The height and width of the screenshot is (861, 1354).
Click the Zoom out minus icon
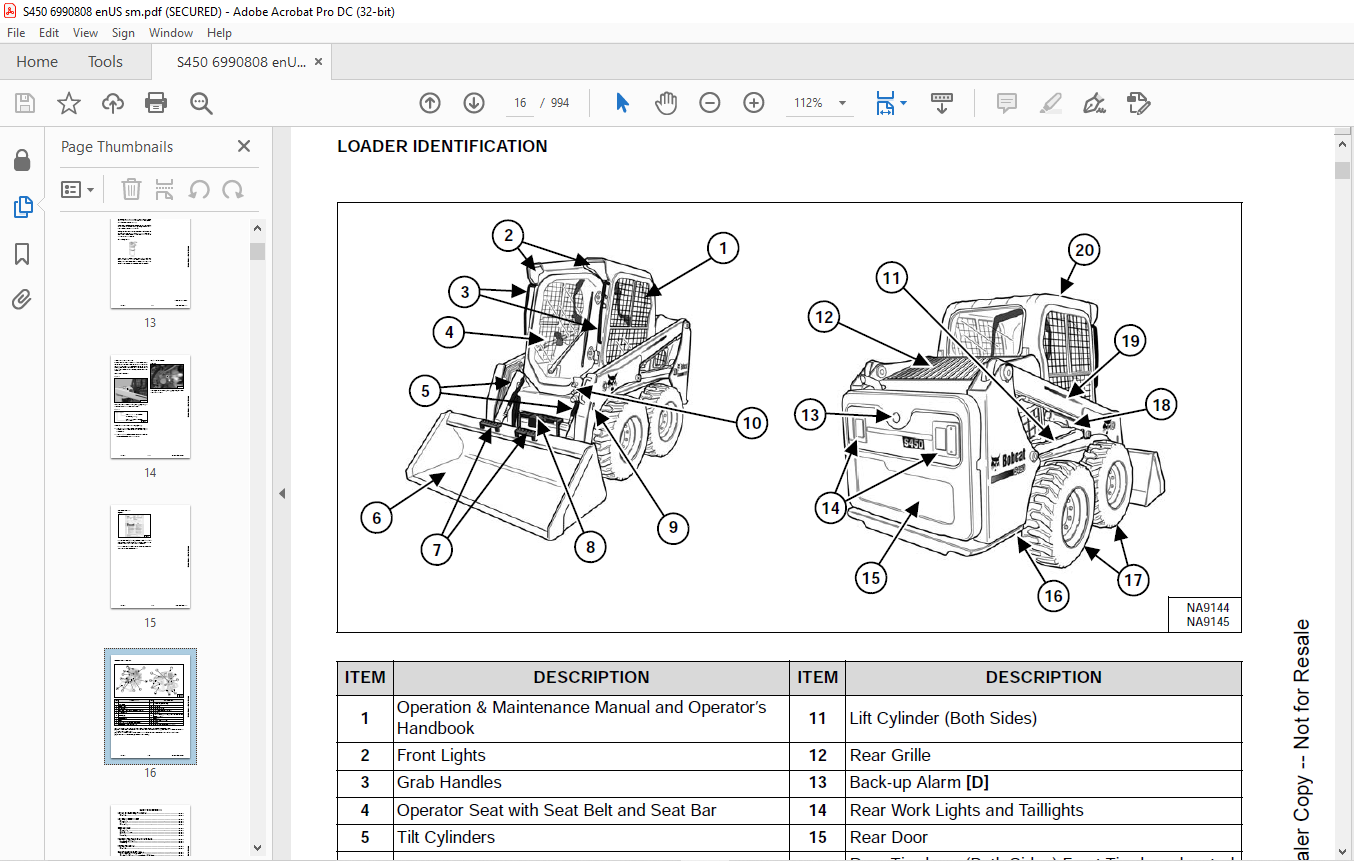[x=710, y=103]
